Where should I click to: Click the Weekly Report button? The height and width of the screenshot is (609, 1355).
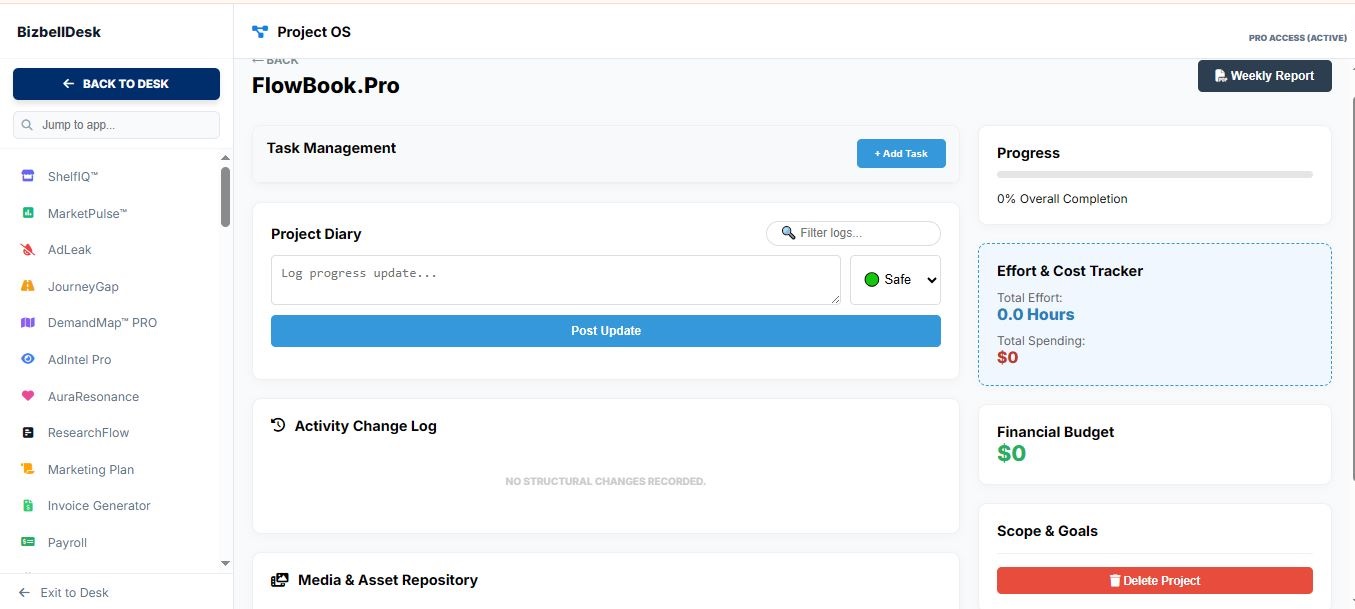[1264, 75]
